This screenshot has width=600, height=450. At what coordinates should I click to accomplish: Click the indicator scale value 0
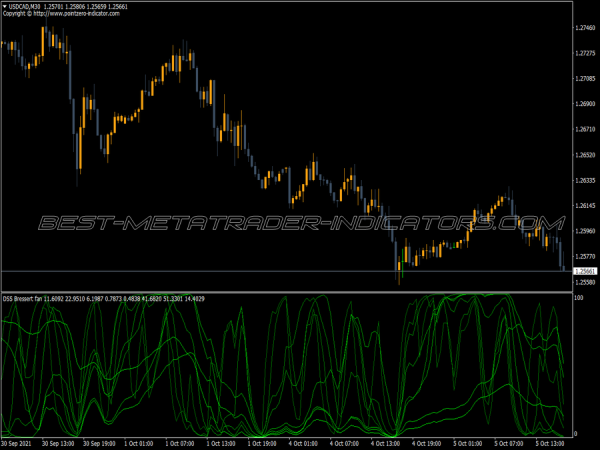click(x=576, y=432)
